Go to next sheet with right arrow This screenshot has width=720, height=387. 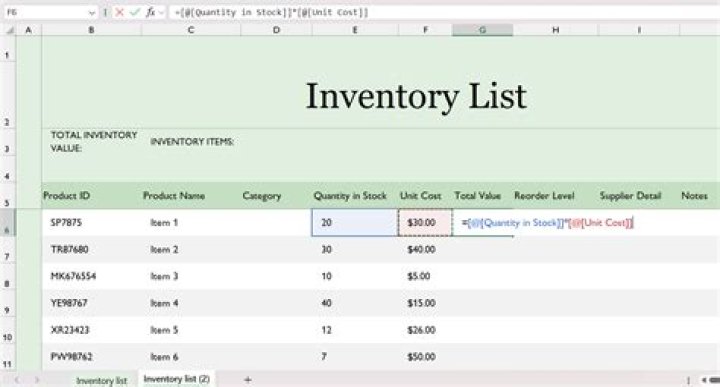tap(37, 380)
